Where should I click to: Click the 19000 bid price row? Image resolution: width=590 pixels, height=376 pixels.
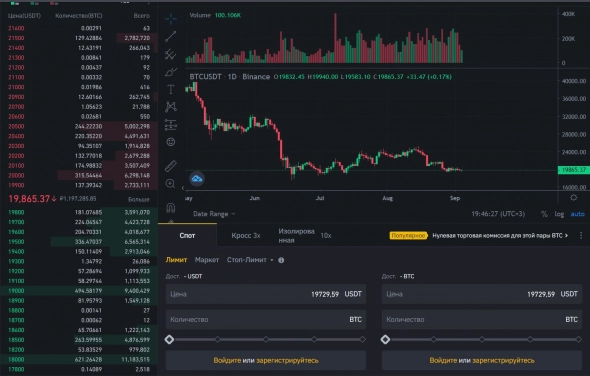point(79,291)
